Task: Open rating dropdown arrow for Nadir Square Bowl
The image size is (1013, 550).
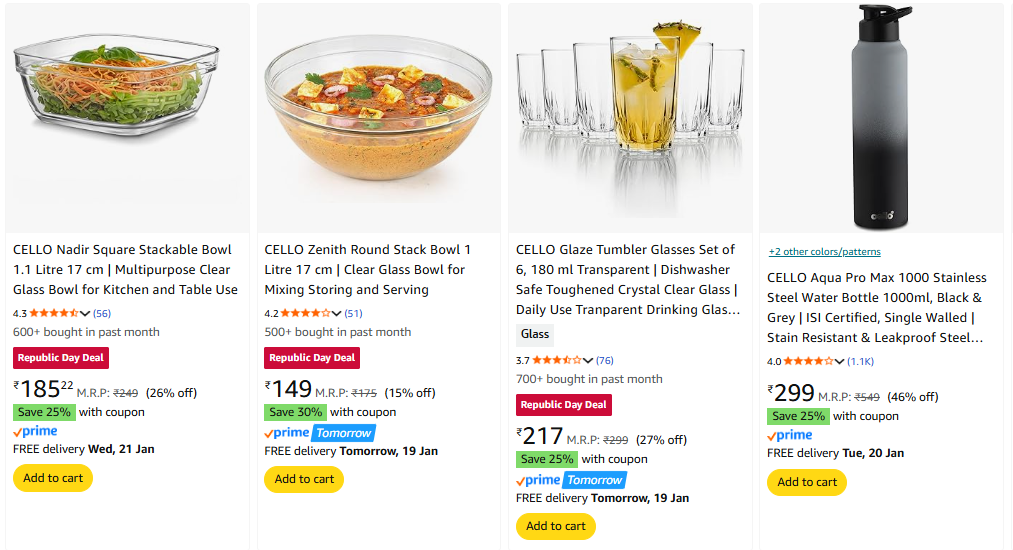Action: (x=85, y=314)
